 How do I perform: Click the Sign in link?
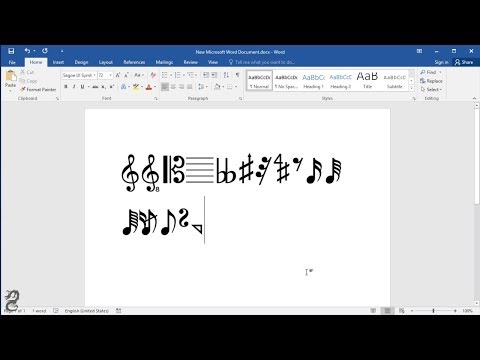coord(441,62)
